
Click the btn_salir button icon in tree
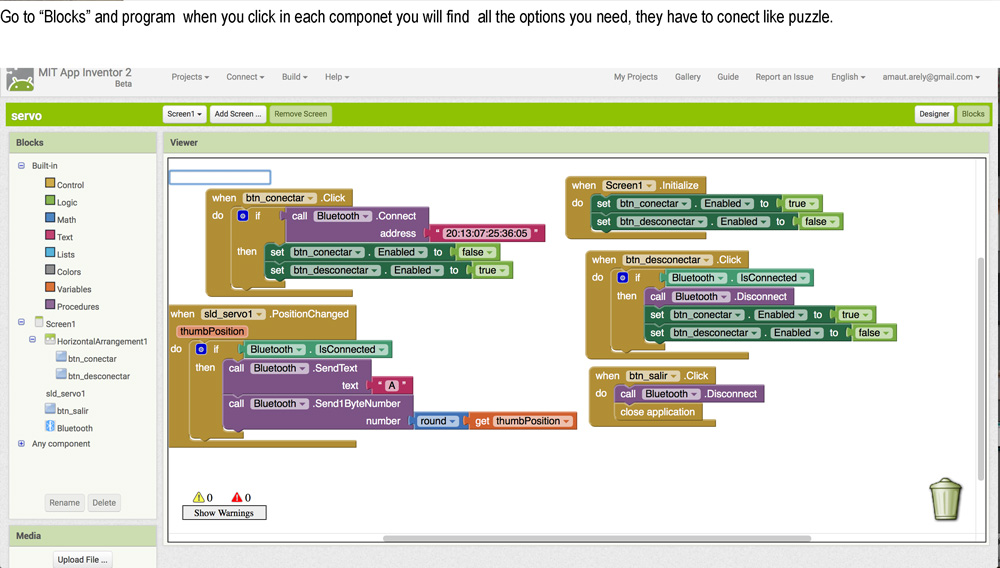[x=50, y=409]
